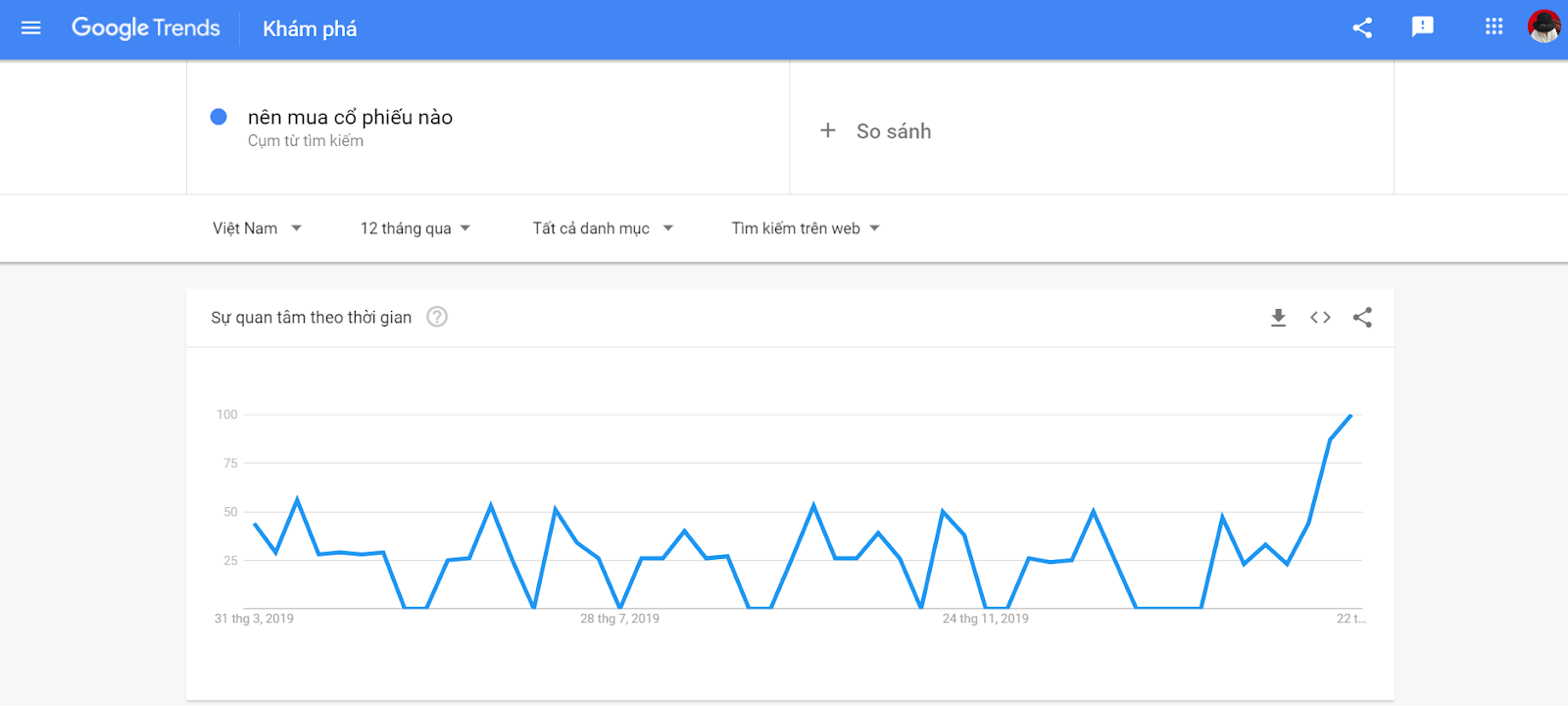
Task: Click the chart peak at 100
Action: [1350, 416]
